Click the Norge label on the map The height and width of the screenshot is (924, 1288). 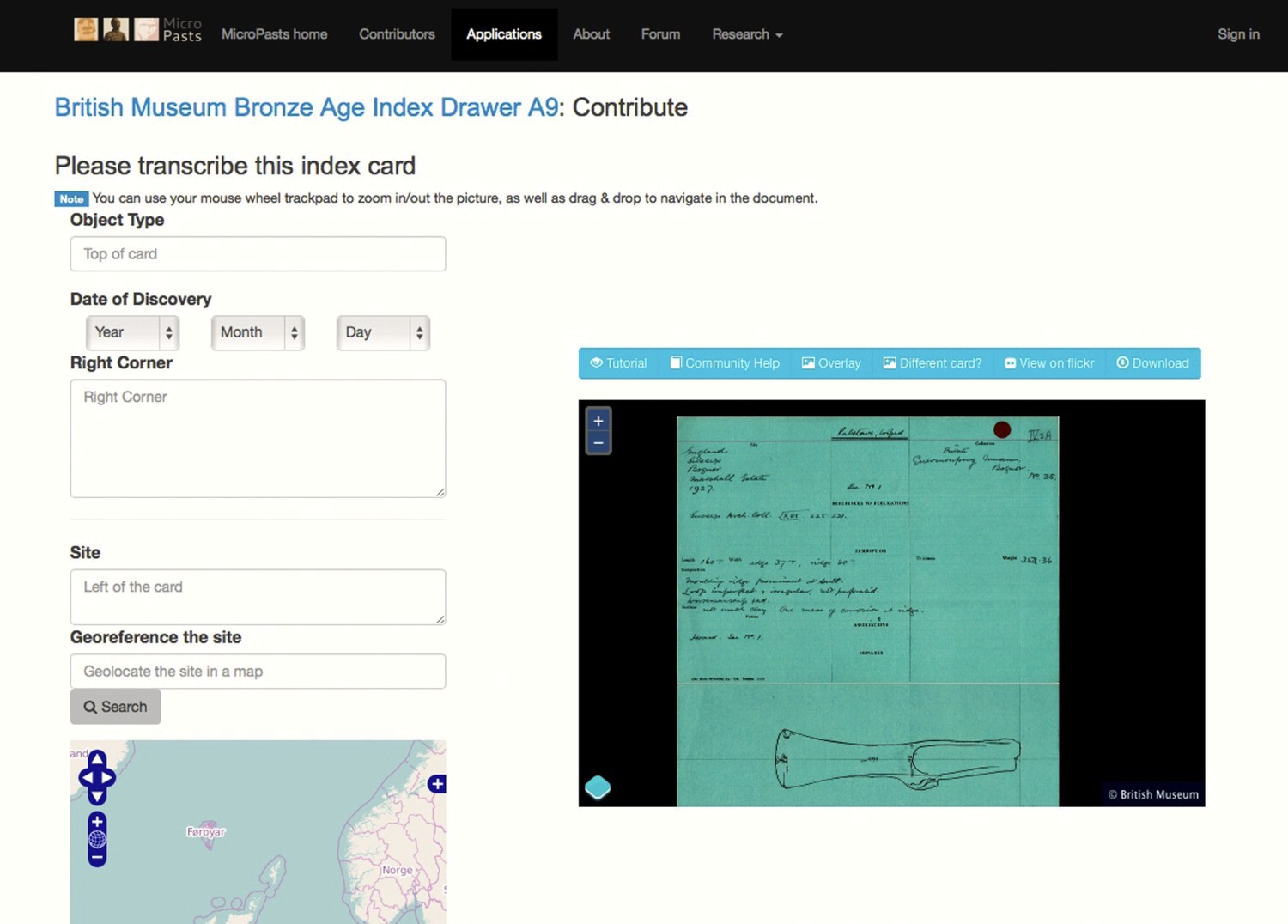398,870
